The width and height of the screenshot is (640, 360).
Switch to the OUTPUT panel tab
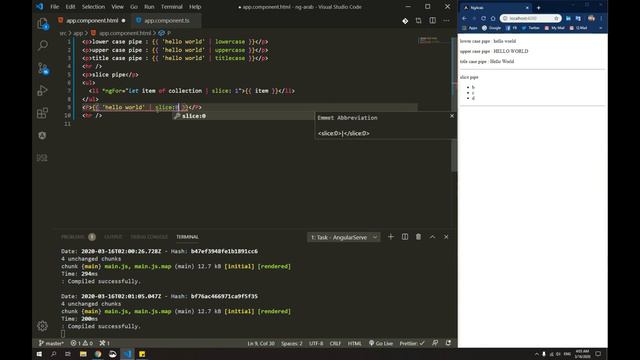(x=113, y=237)
